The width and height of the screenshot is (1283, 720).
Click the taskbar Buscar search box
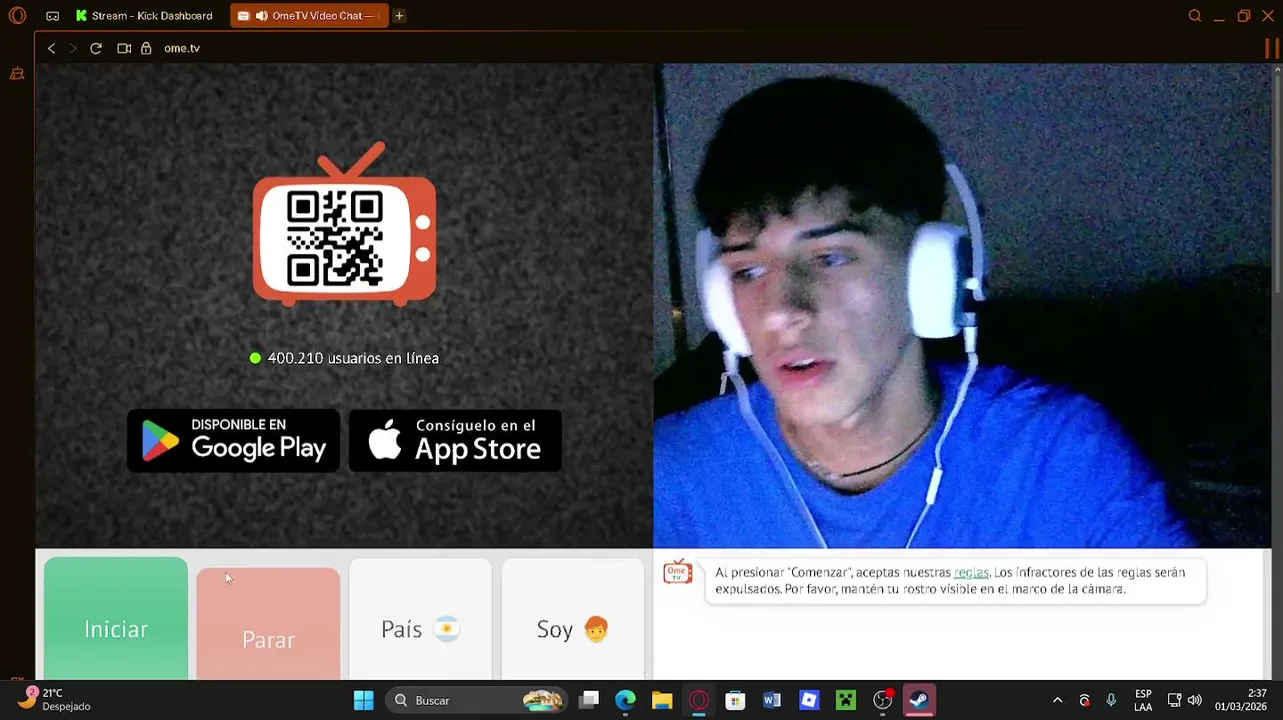475,700
